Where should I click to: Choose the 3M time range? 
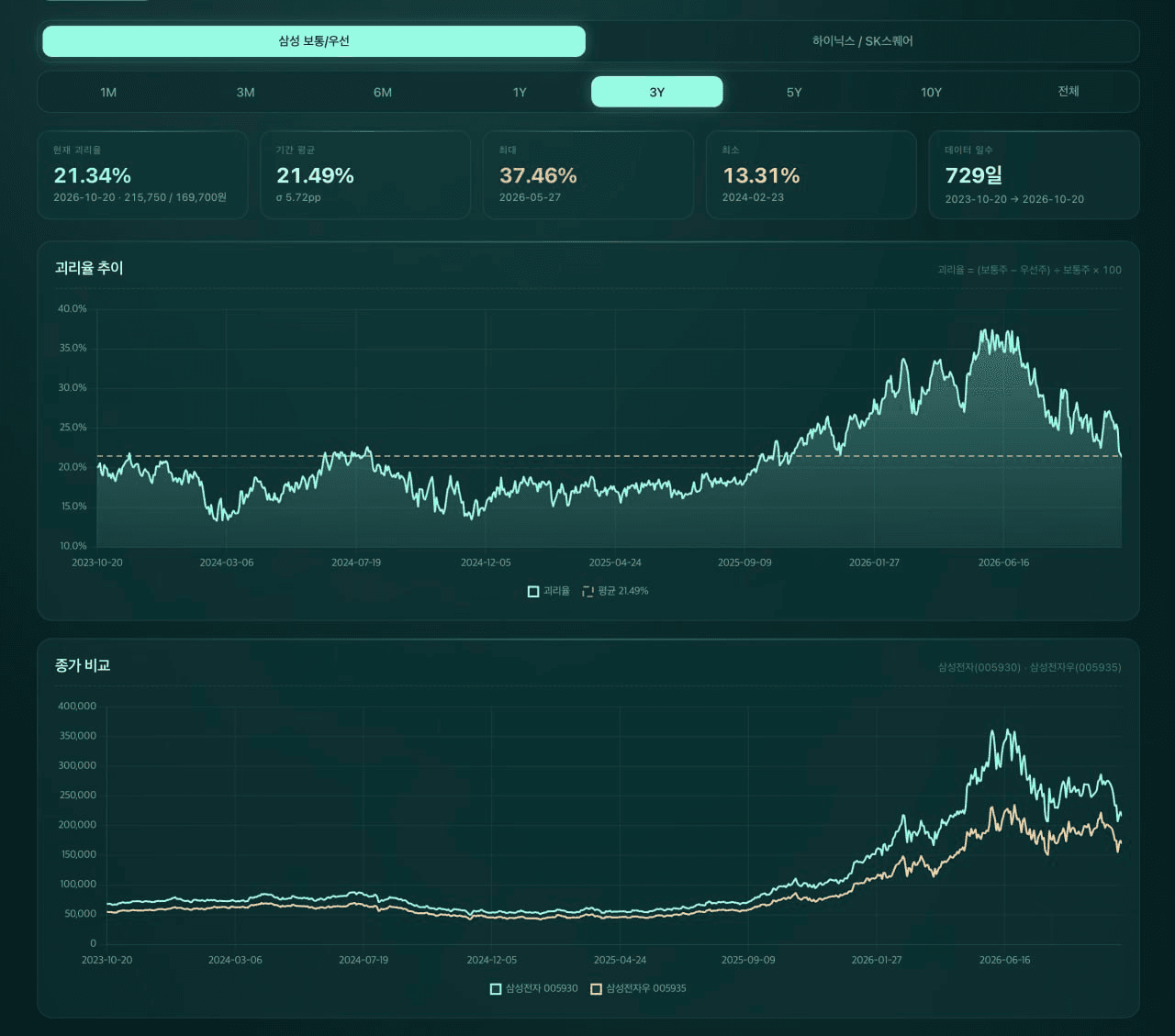pos(245,92)
